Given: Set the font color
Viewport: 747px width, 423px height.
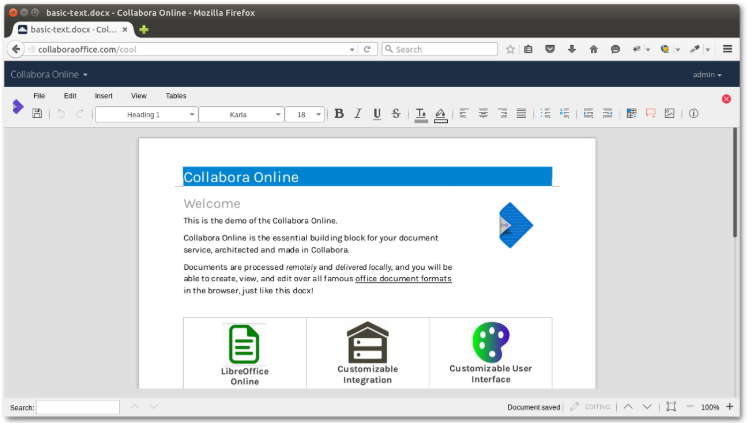Looking at the screenshot, I should pos(421,115).
